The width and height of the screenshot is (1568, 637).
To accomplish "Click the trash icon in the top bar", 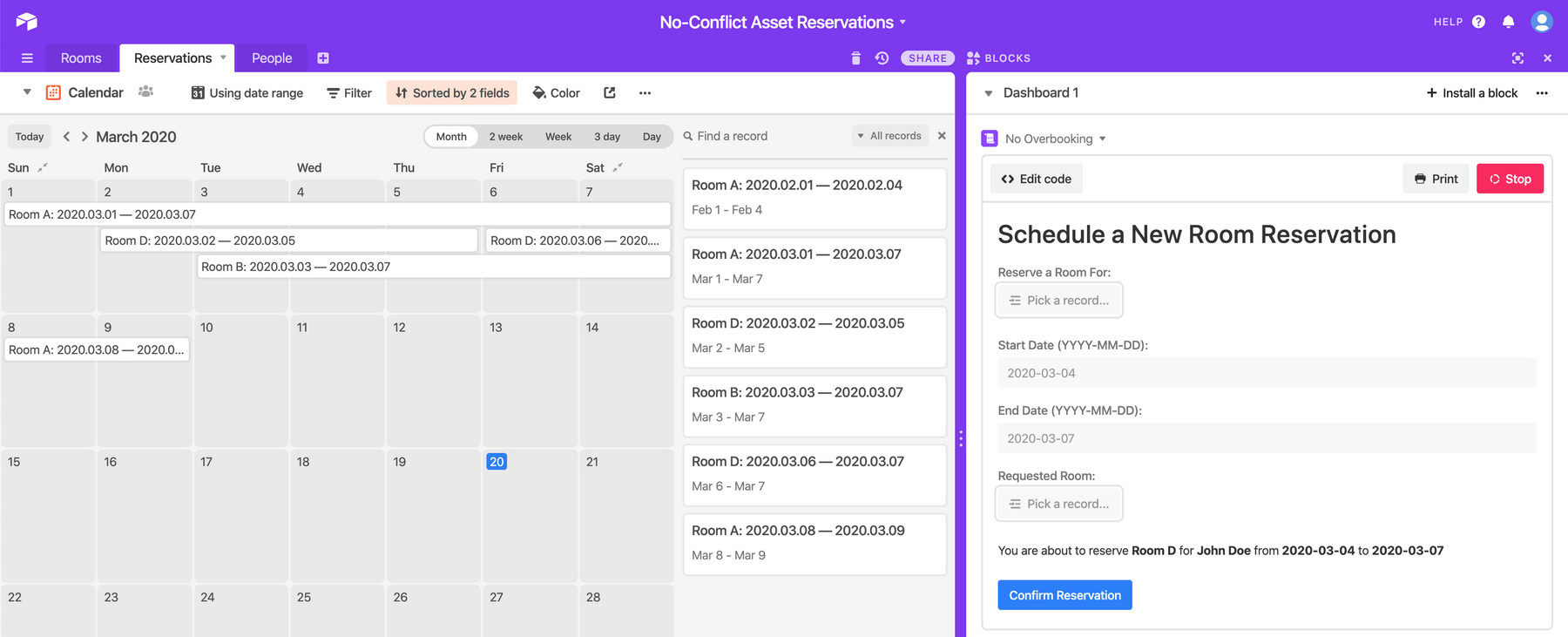I will [855, 58].
